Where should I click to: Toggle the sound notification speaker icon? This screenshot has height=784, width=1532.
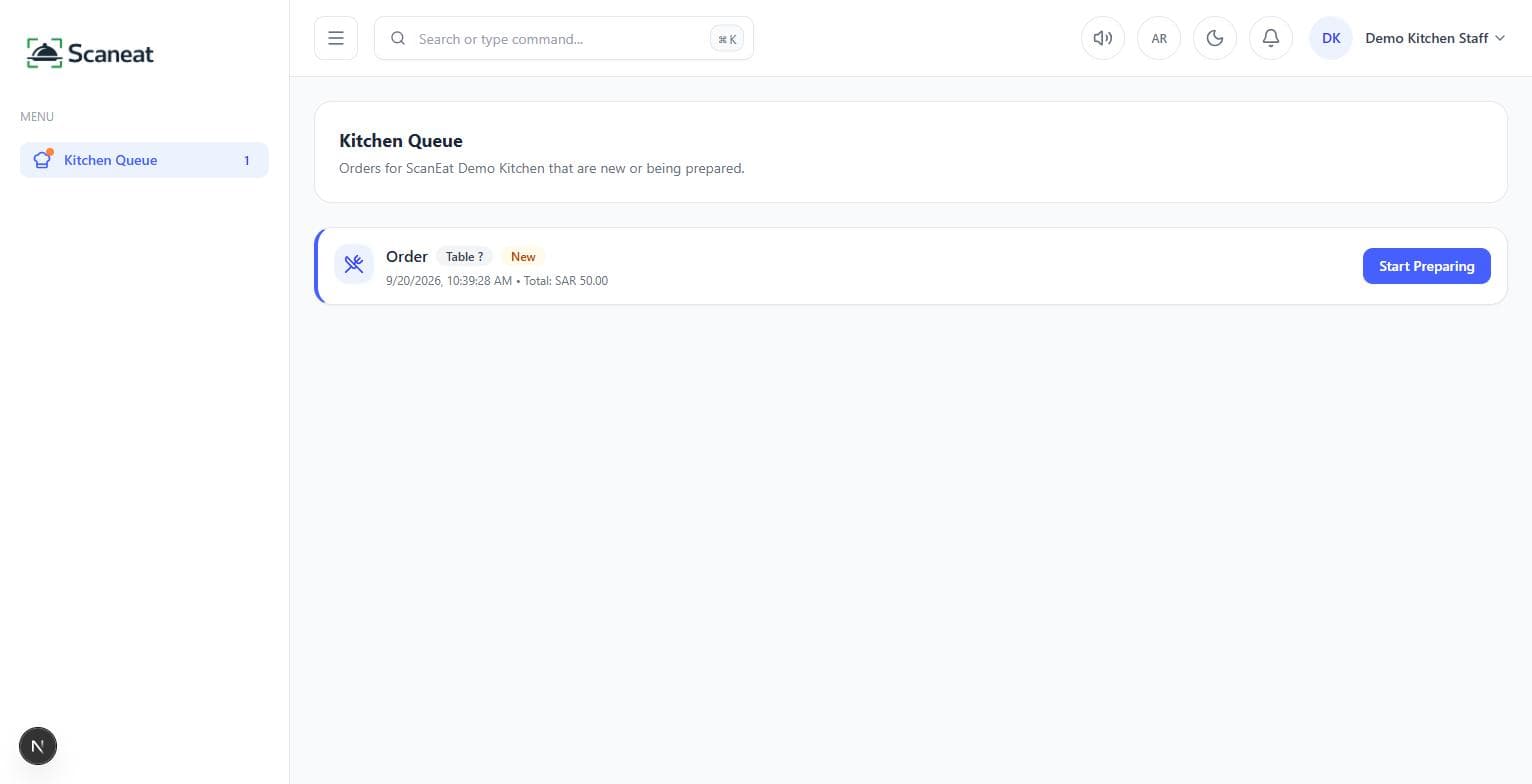click(1103, 38)
